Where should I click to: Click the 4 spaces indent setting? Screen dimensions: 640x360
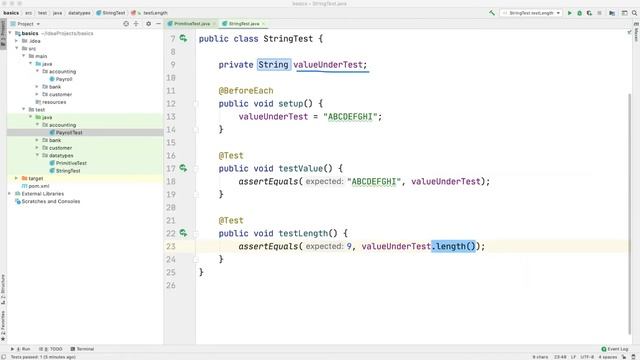607,357
